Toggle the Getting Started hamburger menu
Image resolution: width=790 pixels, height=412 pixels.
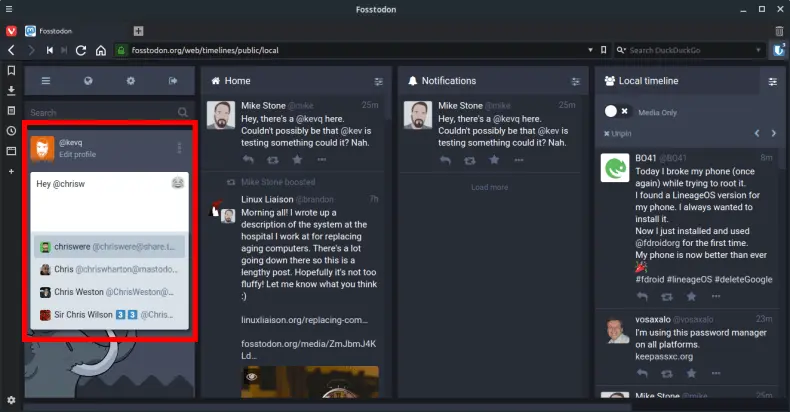45,81
